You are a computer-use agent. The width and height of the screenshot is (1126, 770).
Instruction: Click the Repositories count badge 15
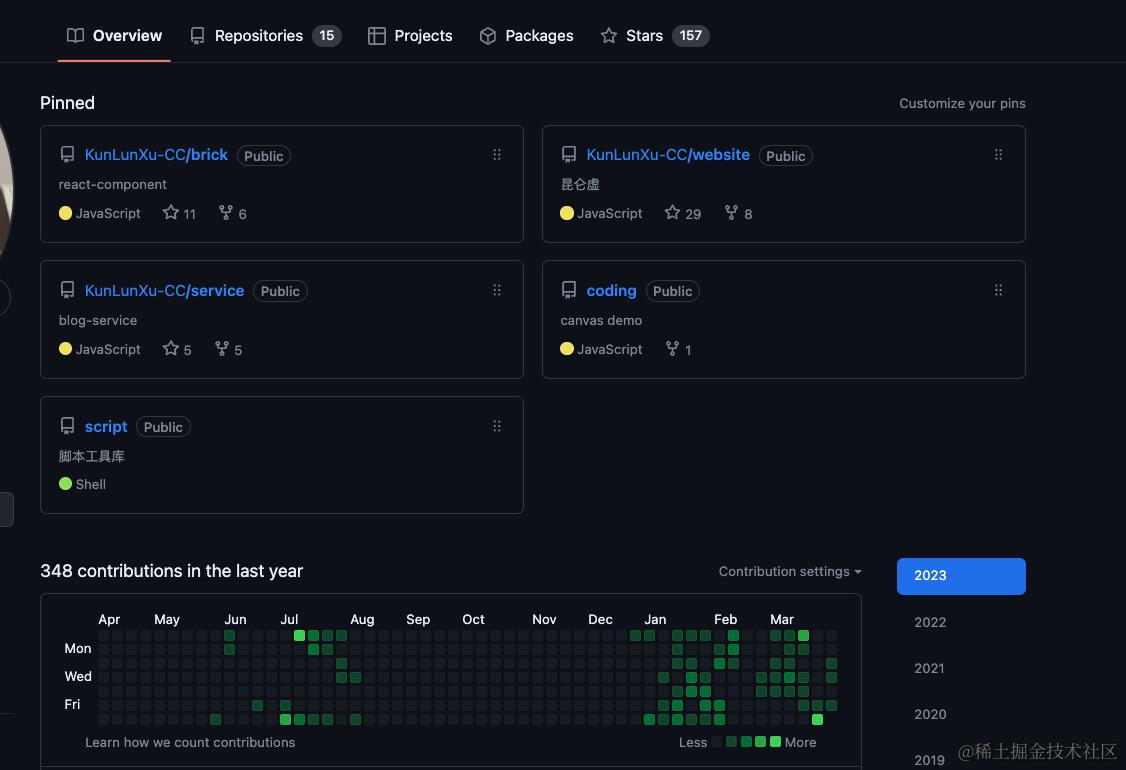click(x=327, y=36)
